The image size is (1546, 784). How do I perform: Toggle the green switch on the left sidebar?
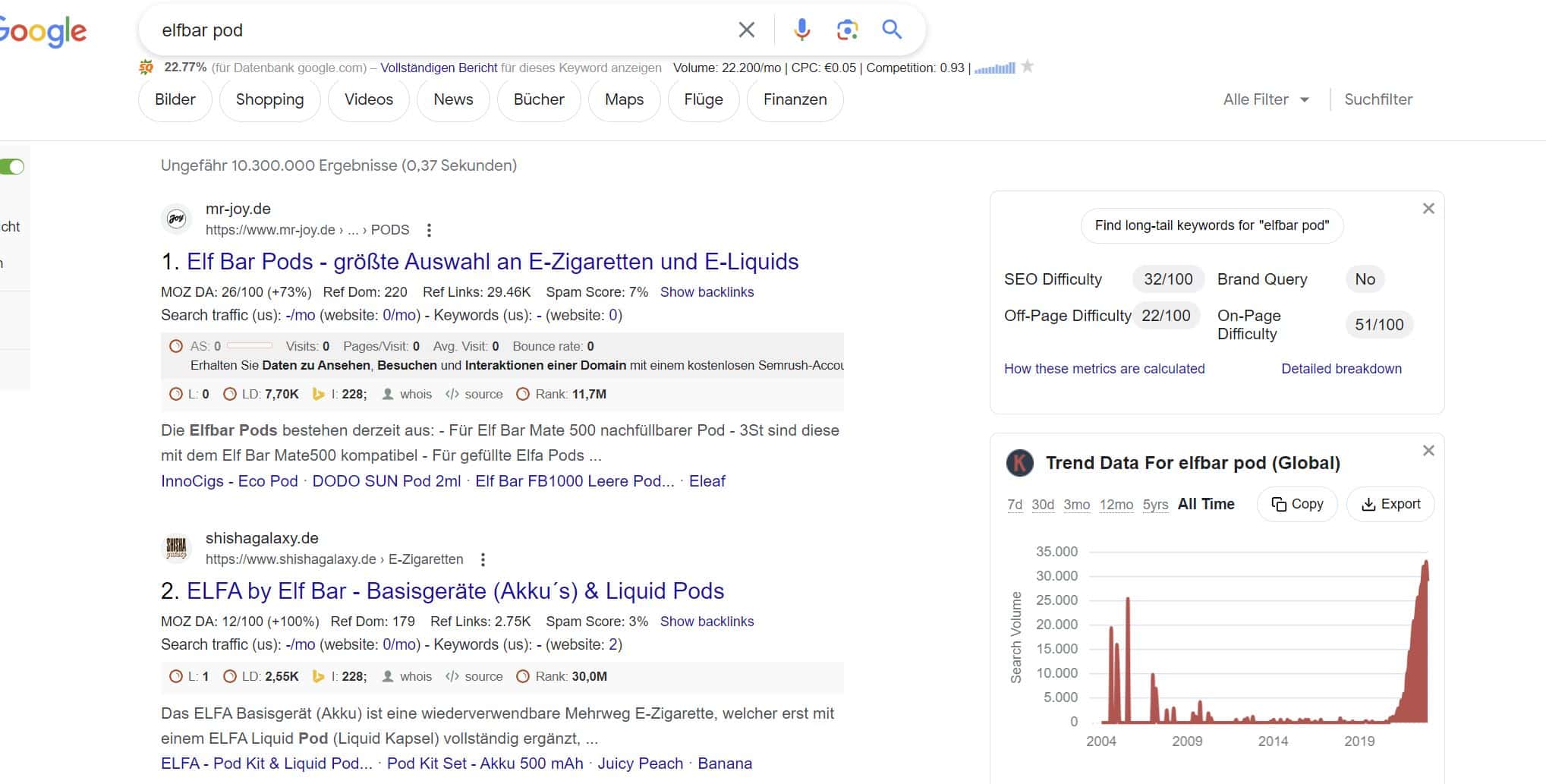[x=12, y=166]
